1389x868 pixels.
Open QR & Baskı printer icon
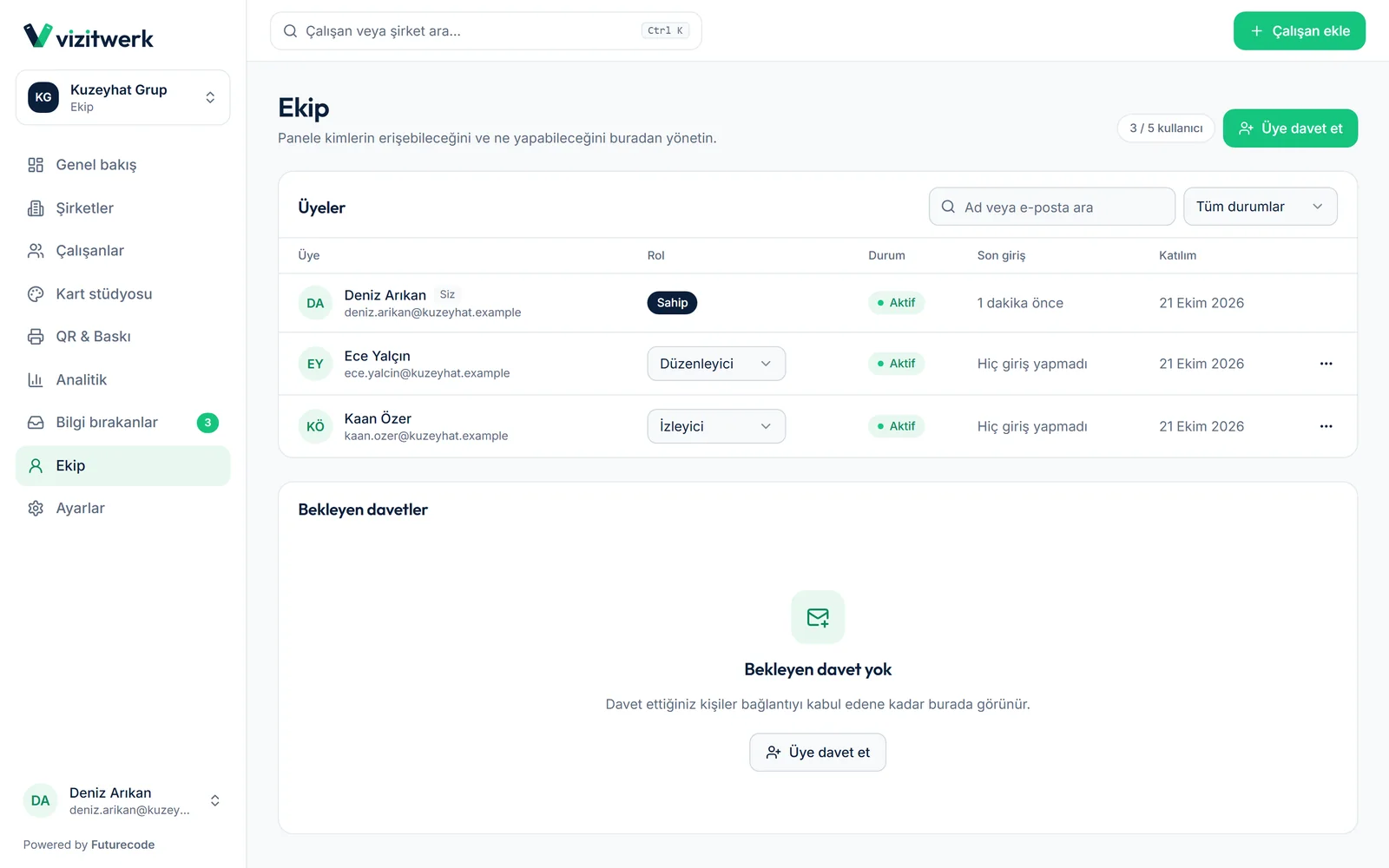pyautogui.click(x=36, y=337)
